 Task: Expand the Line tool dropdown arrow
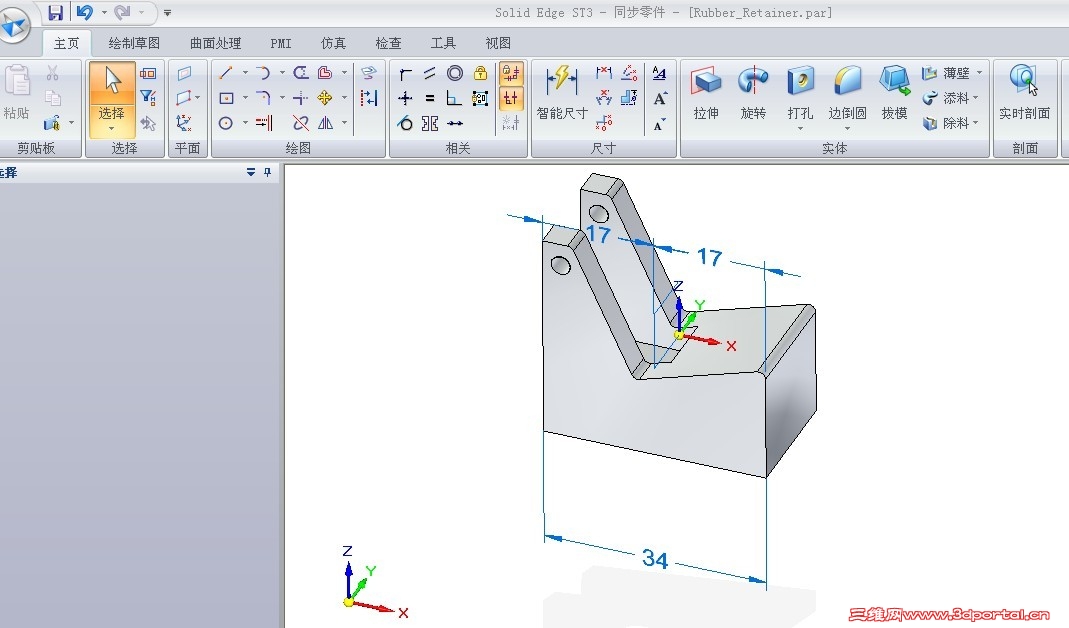[245, 72]
